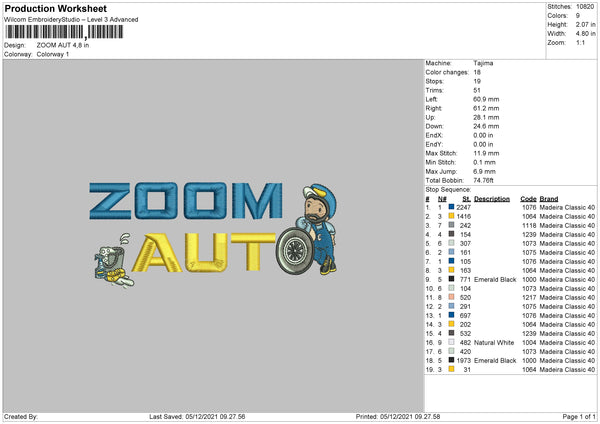This screenshot has height=424, width=600.
Task: Click the blue 'ZOOM' embroidered lettering
Action: coord(186,201)
